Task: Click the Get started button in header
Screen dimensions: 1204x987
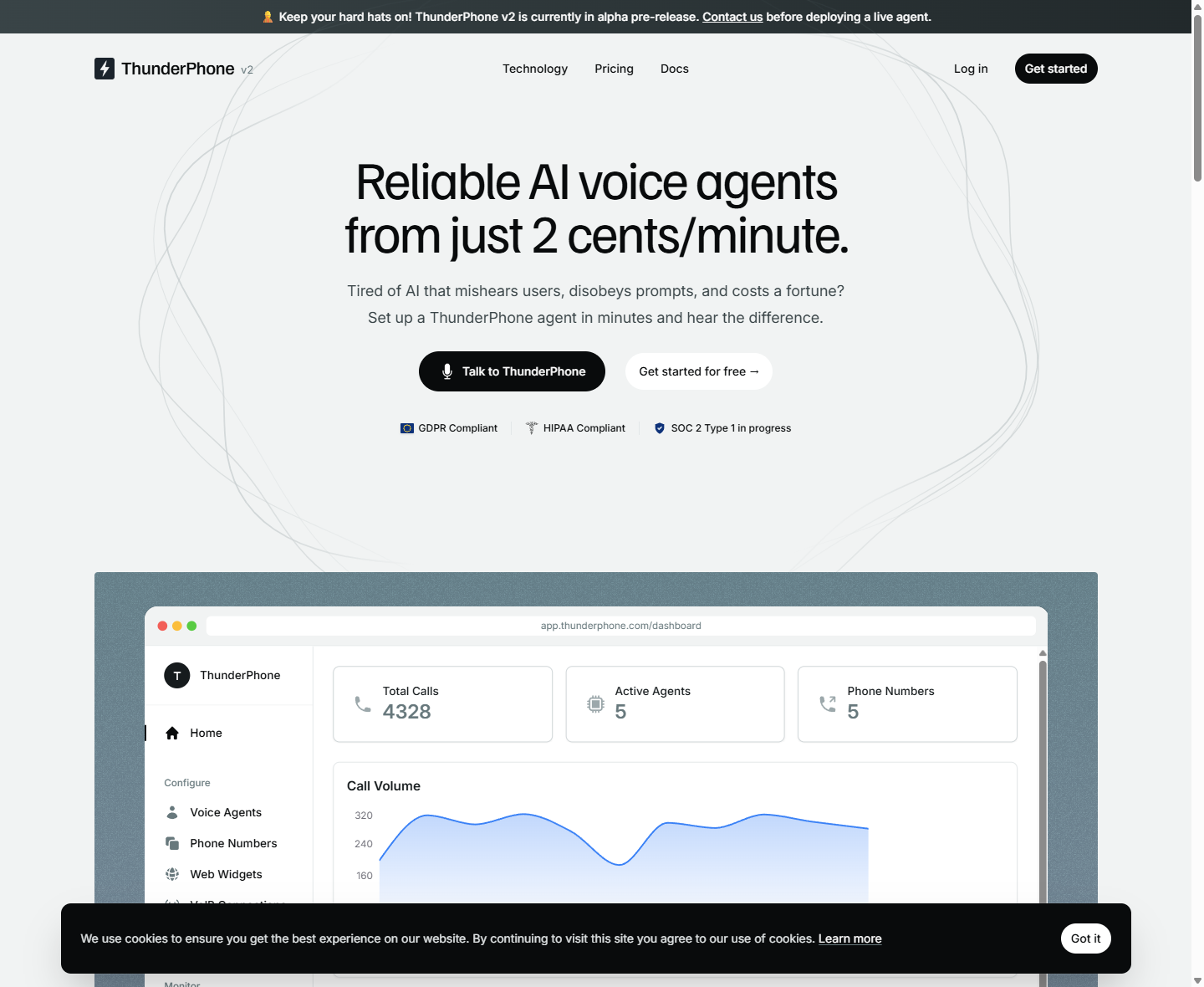Action: 1056,69
